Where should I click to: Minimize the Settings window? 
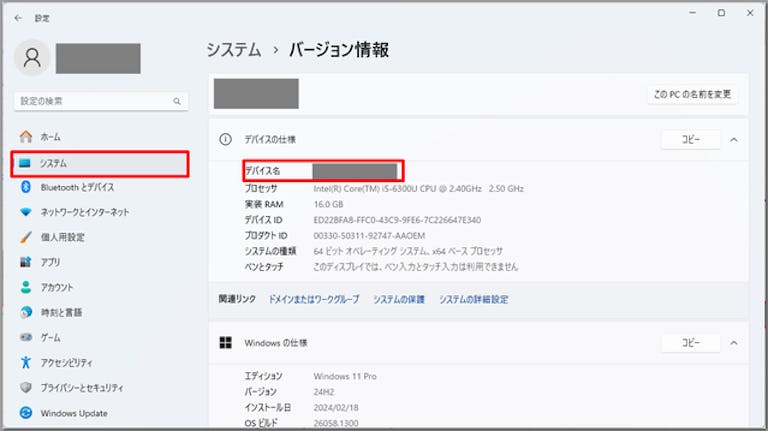click(693, 13)
